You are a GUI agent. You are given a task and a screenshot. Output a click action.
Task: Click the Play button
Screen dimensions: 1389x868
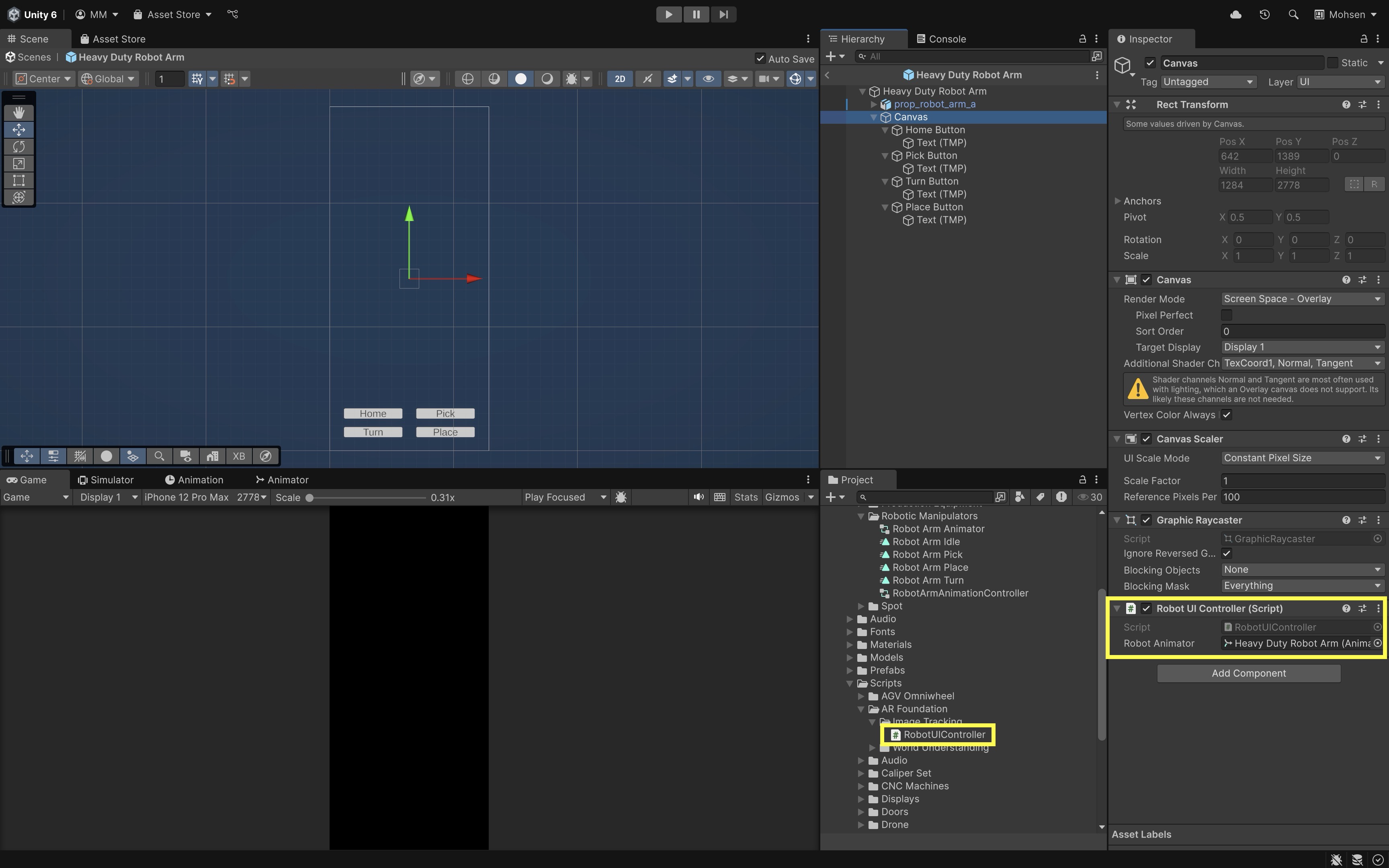click(669, 14)
